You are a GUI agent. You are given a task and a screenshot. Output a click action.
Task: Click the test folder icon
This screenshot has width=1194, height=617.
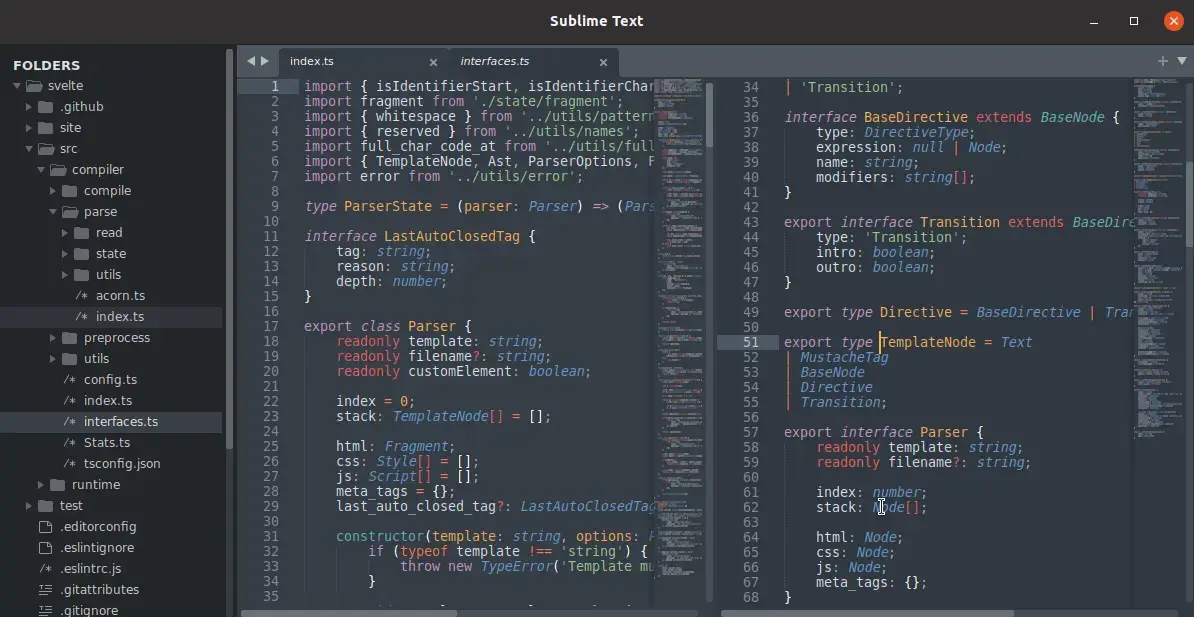click(x=46, y=506)
